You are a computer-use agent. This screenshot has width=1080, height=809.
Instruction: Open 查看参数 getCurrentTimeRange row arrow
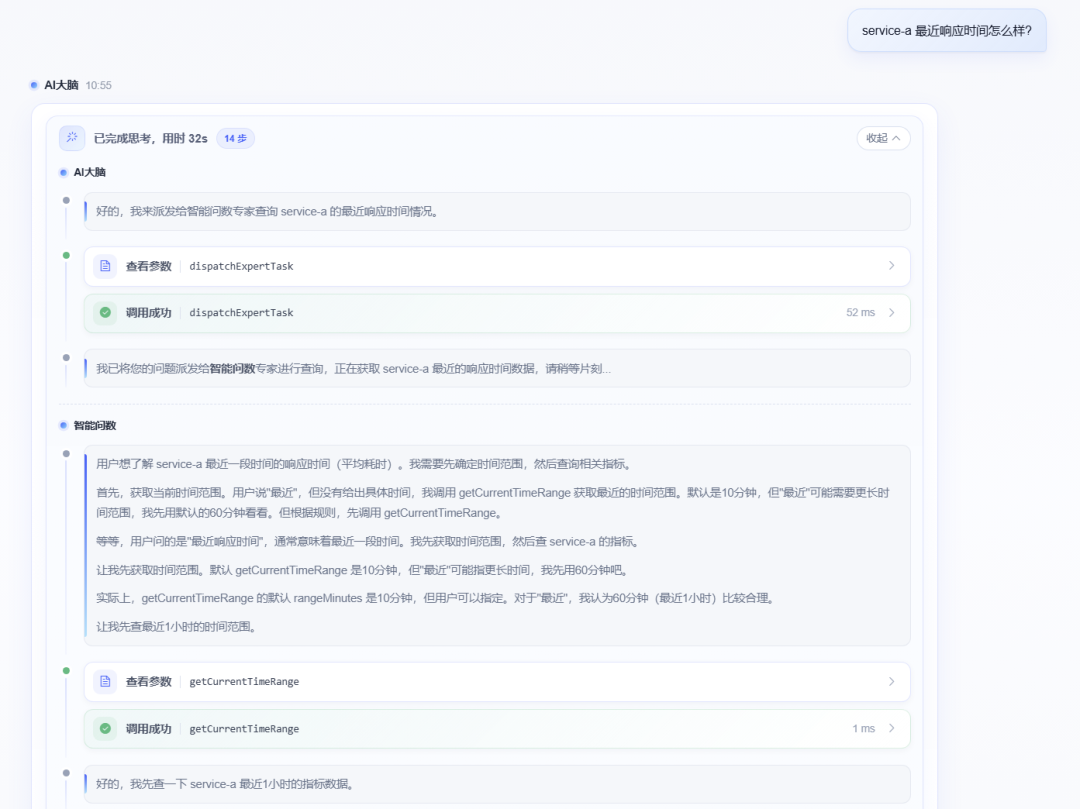click(x=891, y=682)
